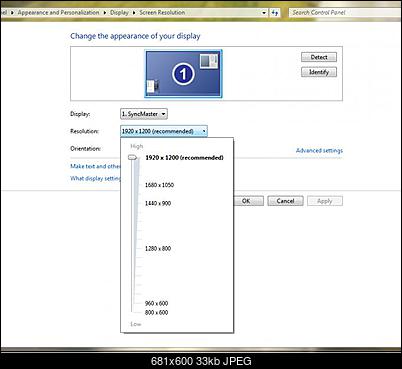402x369 pixels.
Task: Choose the 960 x 600 resolution
Action: [x=156, y=303]
